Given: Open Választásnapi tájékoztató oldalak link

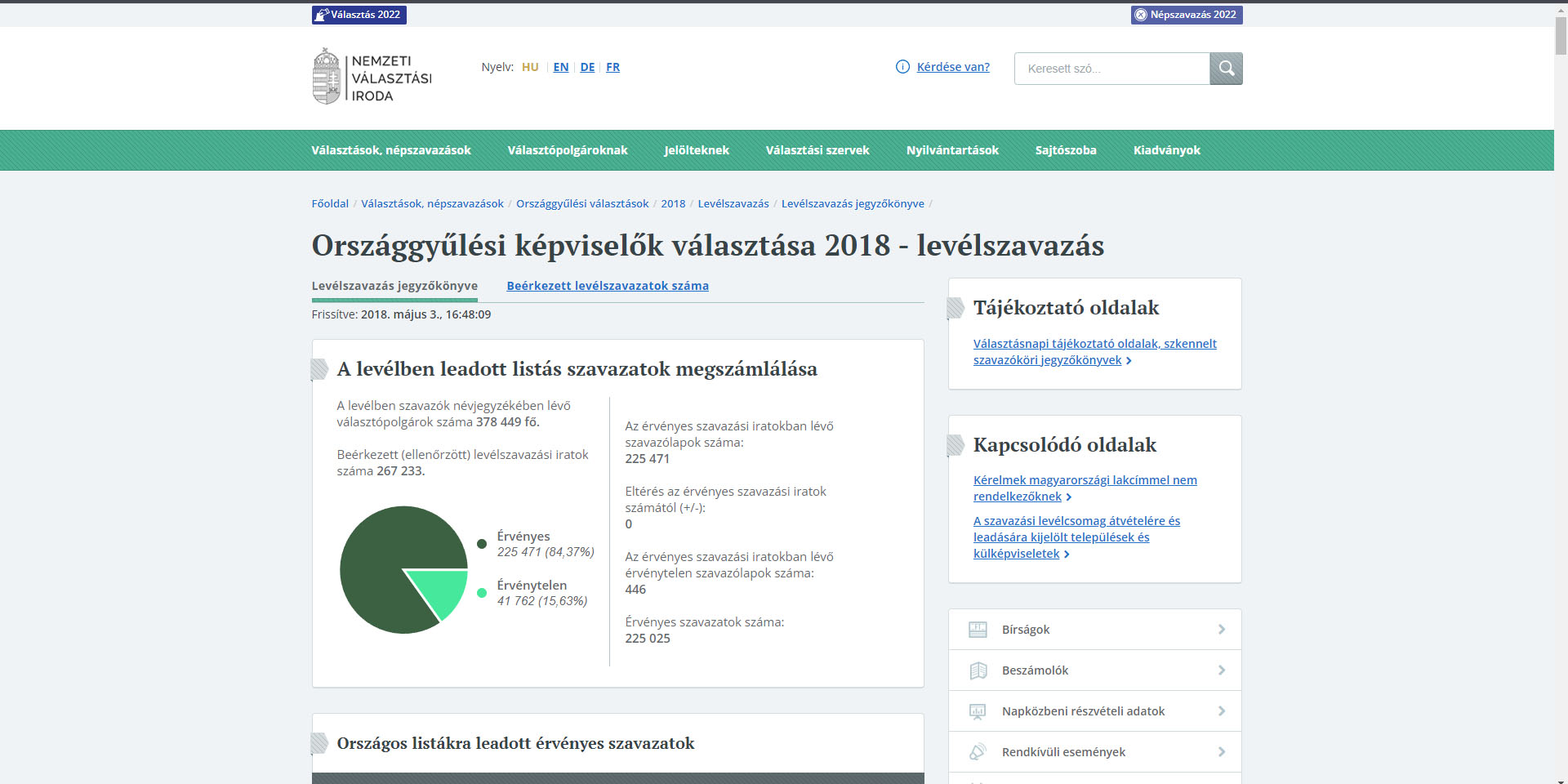Looking at the screenshot, I should [x=1094, y=352].
